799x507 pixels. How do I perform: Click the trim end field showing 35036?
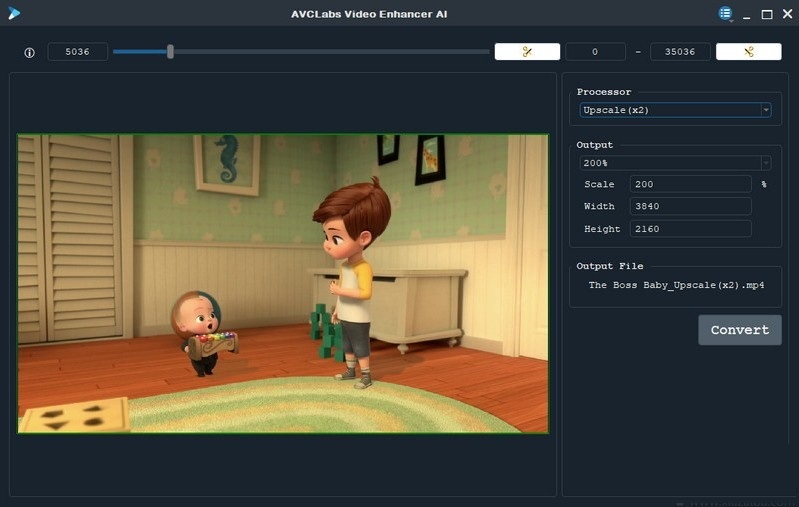(x=680, y=51)
